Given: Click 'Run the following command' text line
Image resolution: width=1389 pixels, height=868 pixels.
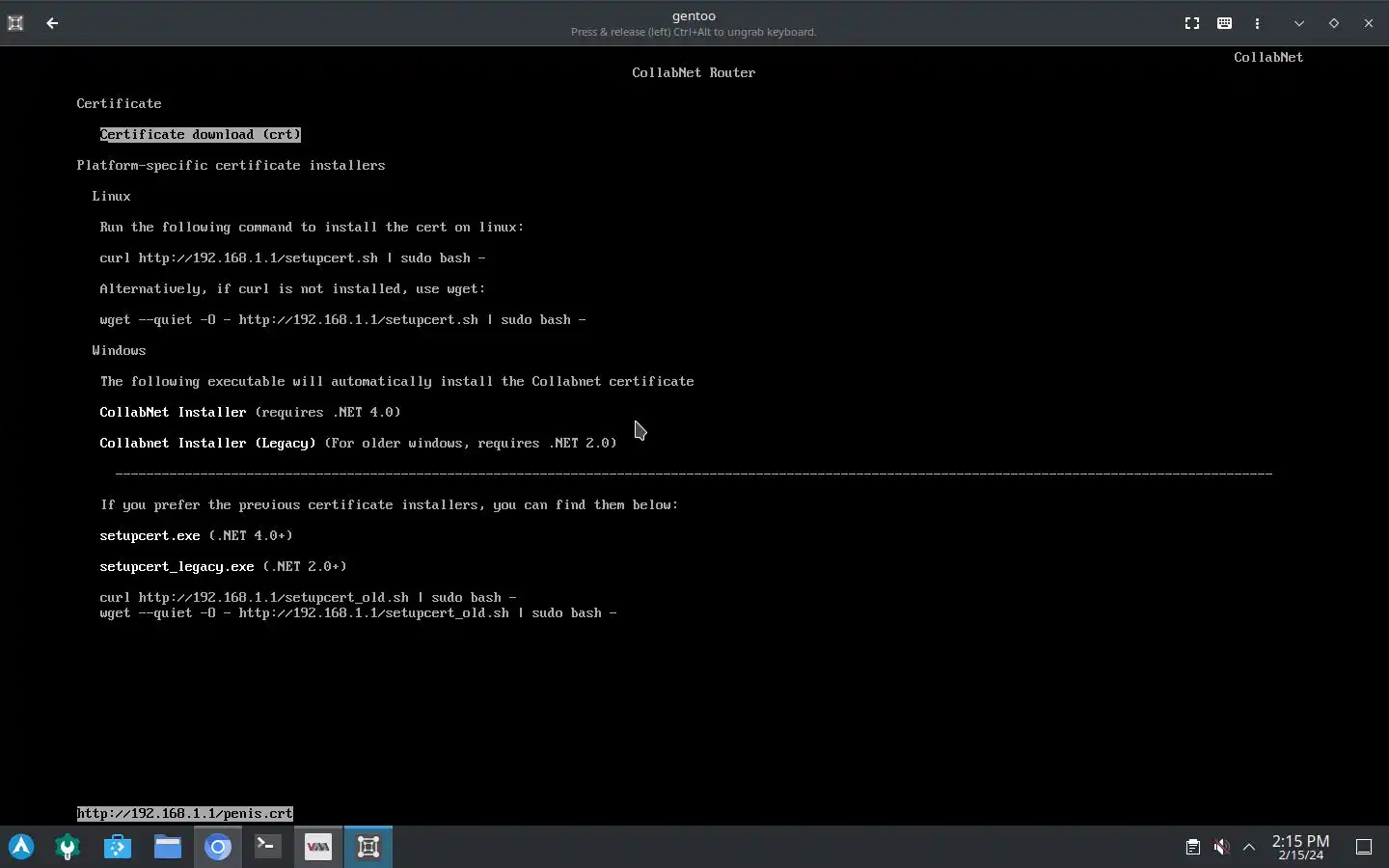Looking at the screenshot, I should 312,227.
